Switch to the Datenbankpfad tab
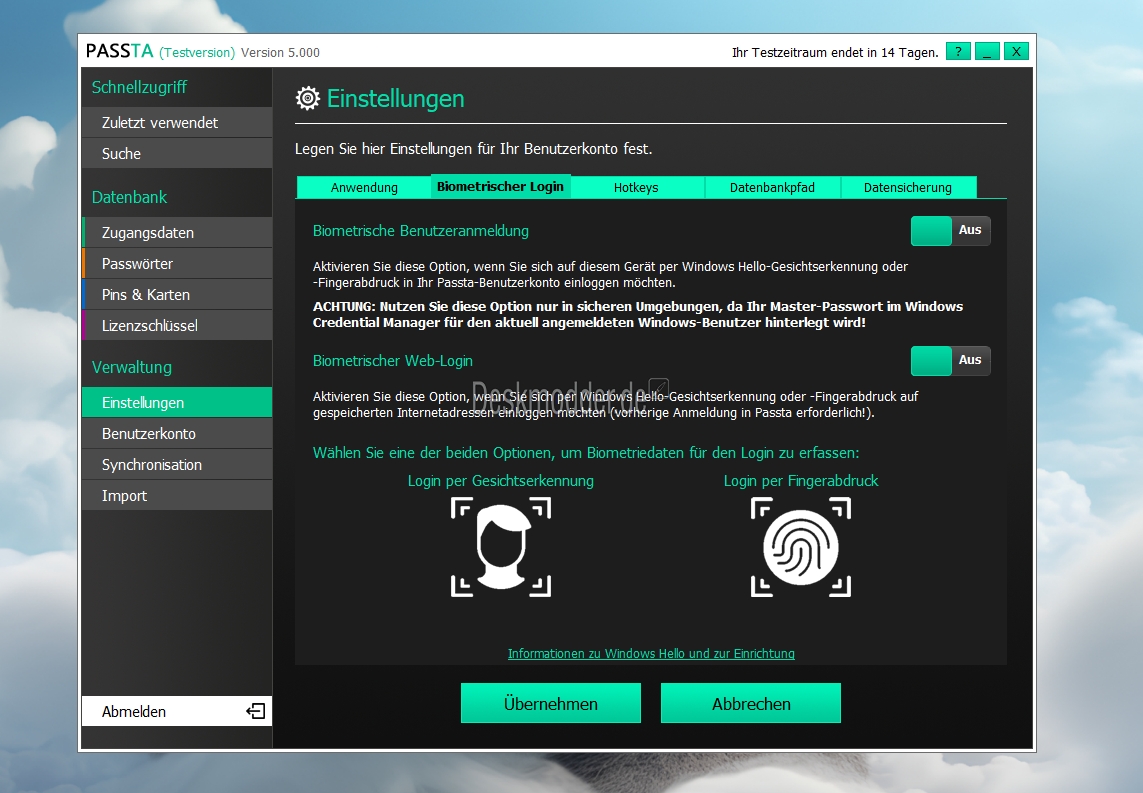 [772, 187]
